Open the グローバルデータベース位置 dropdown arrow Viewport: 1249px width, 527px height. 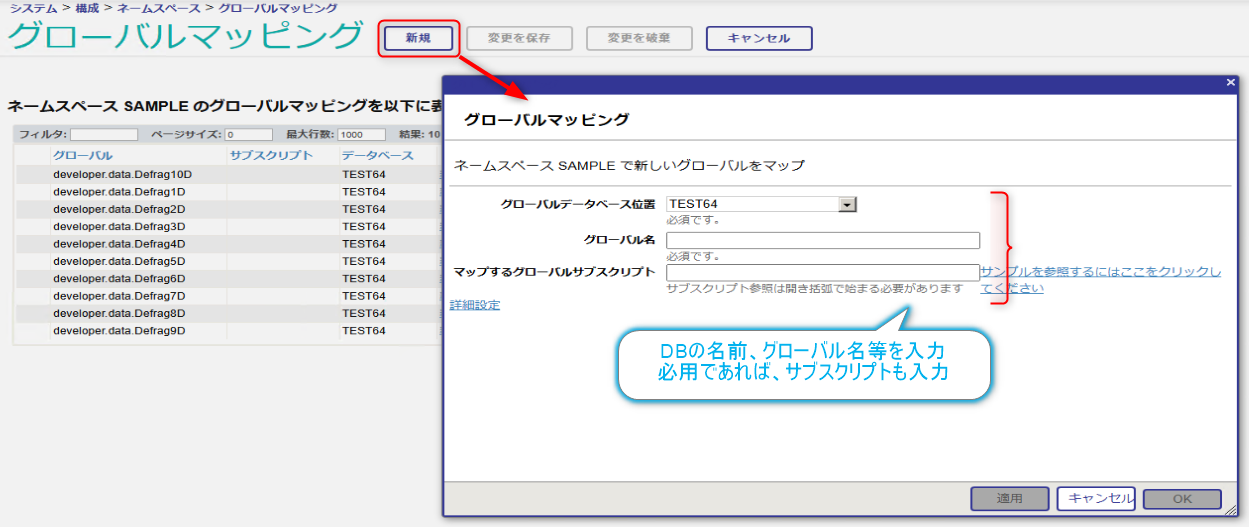click(x=848, y=204)
